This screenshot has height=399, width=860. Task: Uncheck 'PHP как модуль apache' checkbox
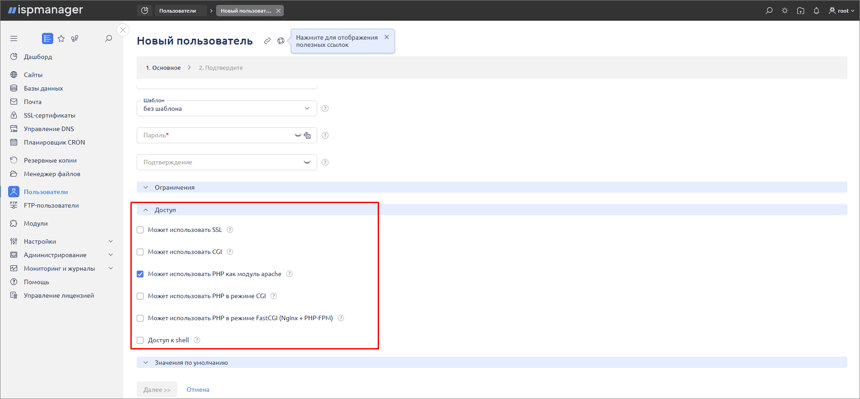click(x=140, y=274)
